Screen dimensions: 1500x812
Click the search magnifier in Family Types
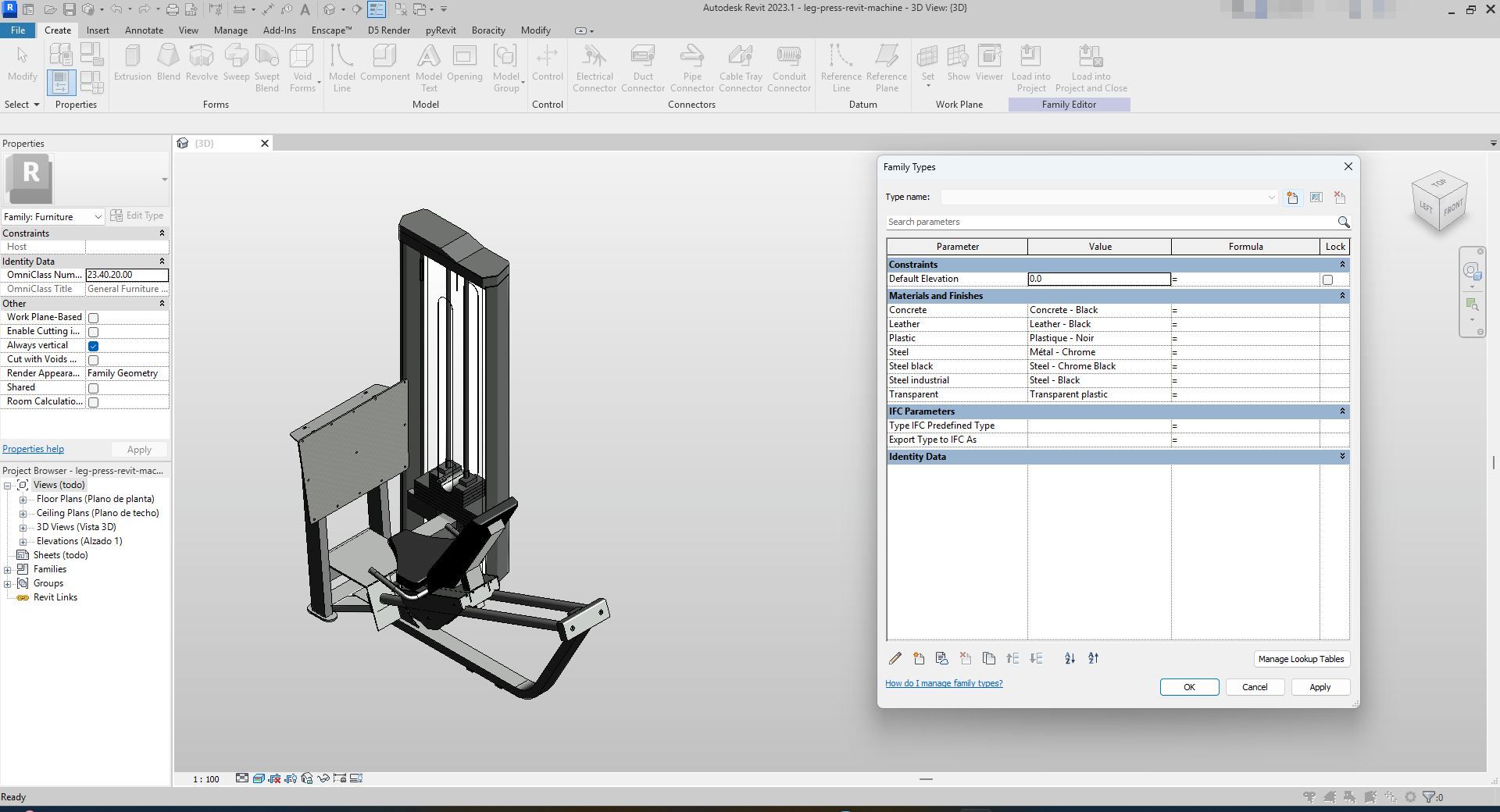coord(1343,223)
